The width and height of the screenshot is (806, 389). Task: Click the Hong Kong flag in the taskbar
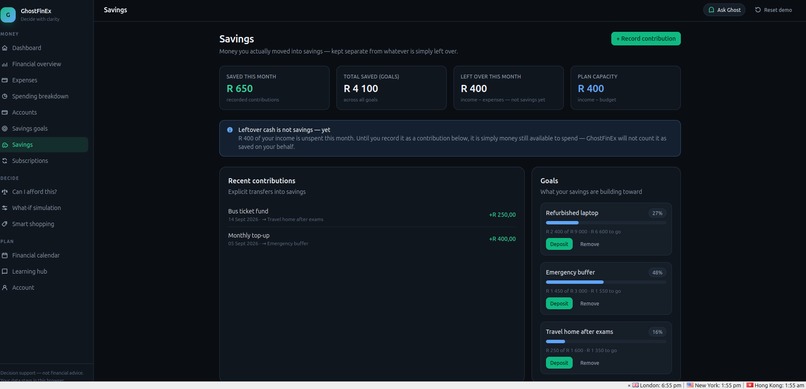[749, 385]
